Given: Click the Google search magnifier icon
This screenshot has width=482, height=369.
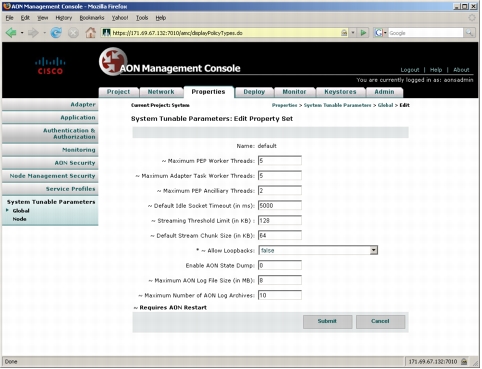Looking at the screenshot, I should click(x=469, y=33).
